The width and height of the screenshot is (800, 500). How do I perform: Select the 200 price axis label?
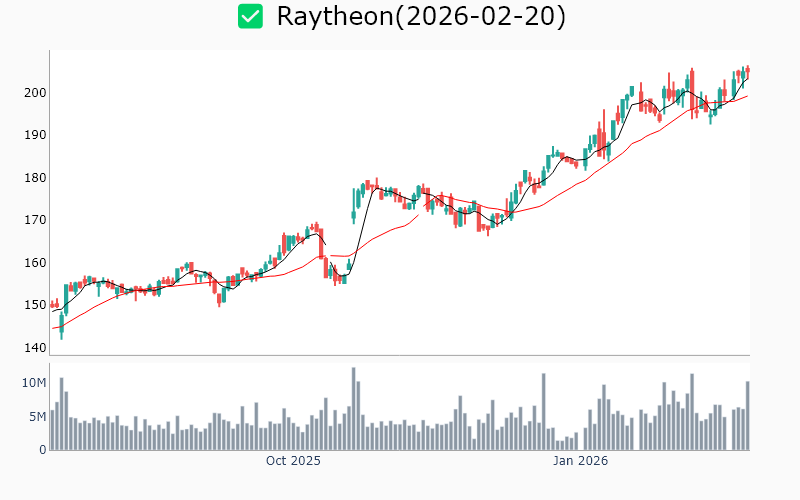pyautogui.click(x=33, y=93)
